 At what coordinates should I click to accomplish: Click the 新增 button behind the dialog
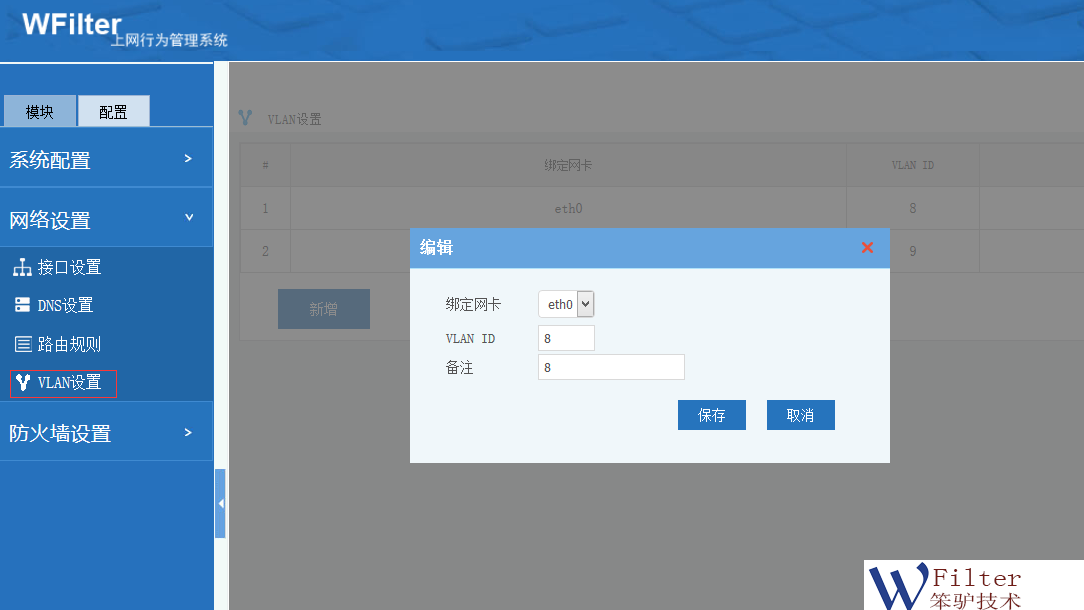323,310
